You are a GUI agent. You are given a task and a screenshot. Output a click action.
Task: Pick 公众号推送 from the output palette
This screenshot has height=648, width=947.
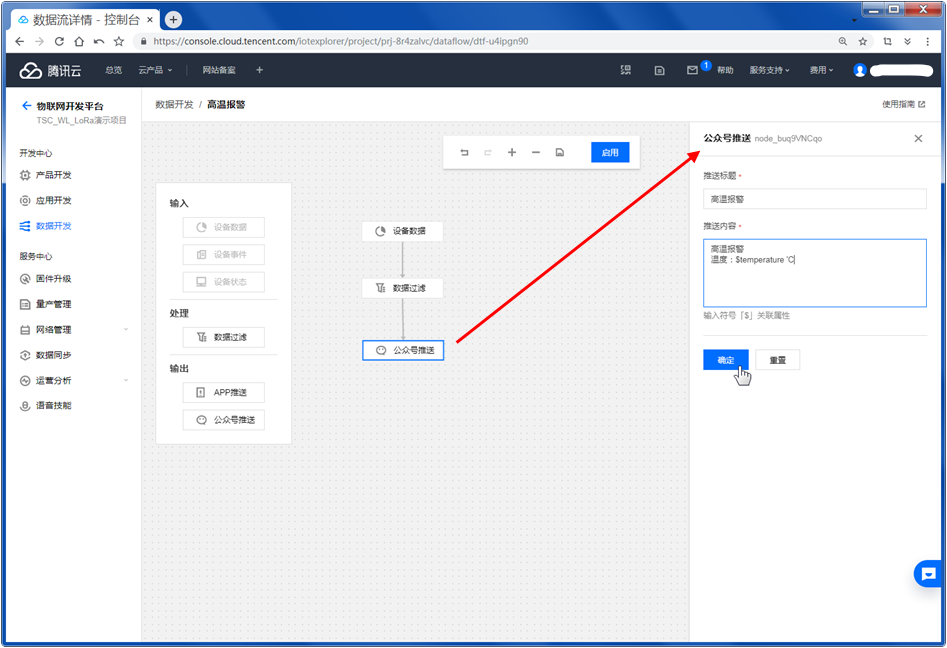point(223,420)
